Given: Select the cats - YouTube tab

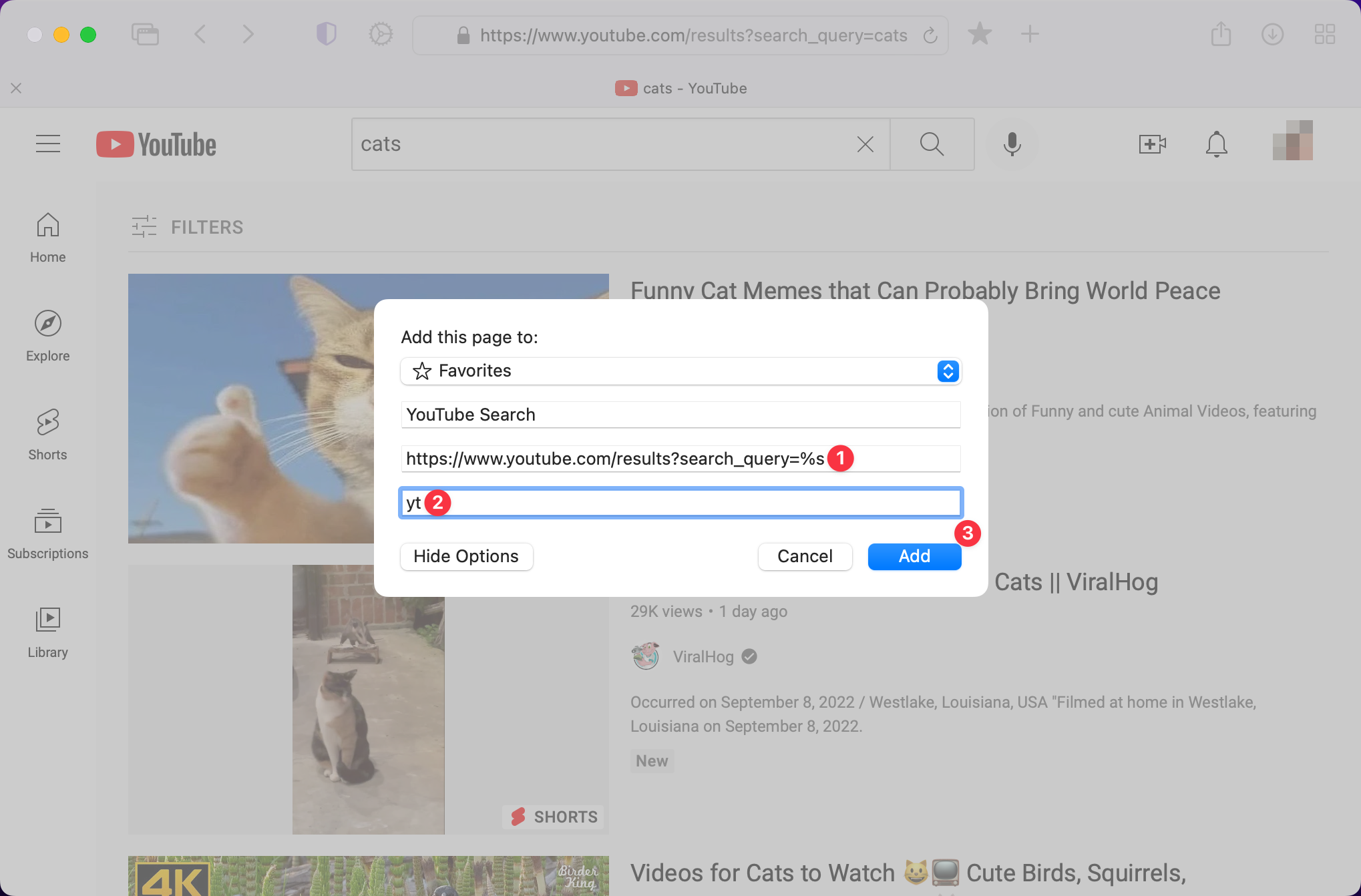Looking at the screenshot, I should pos(680,88).
